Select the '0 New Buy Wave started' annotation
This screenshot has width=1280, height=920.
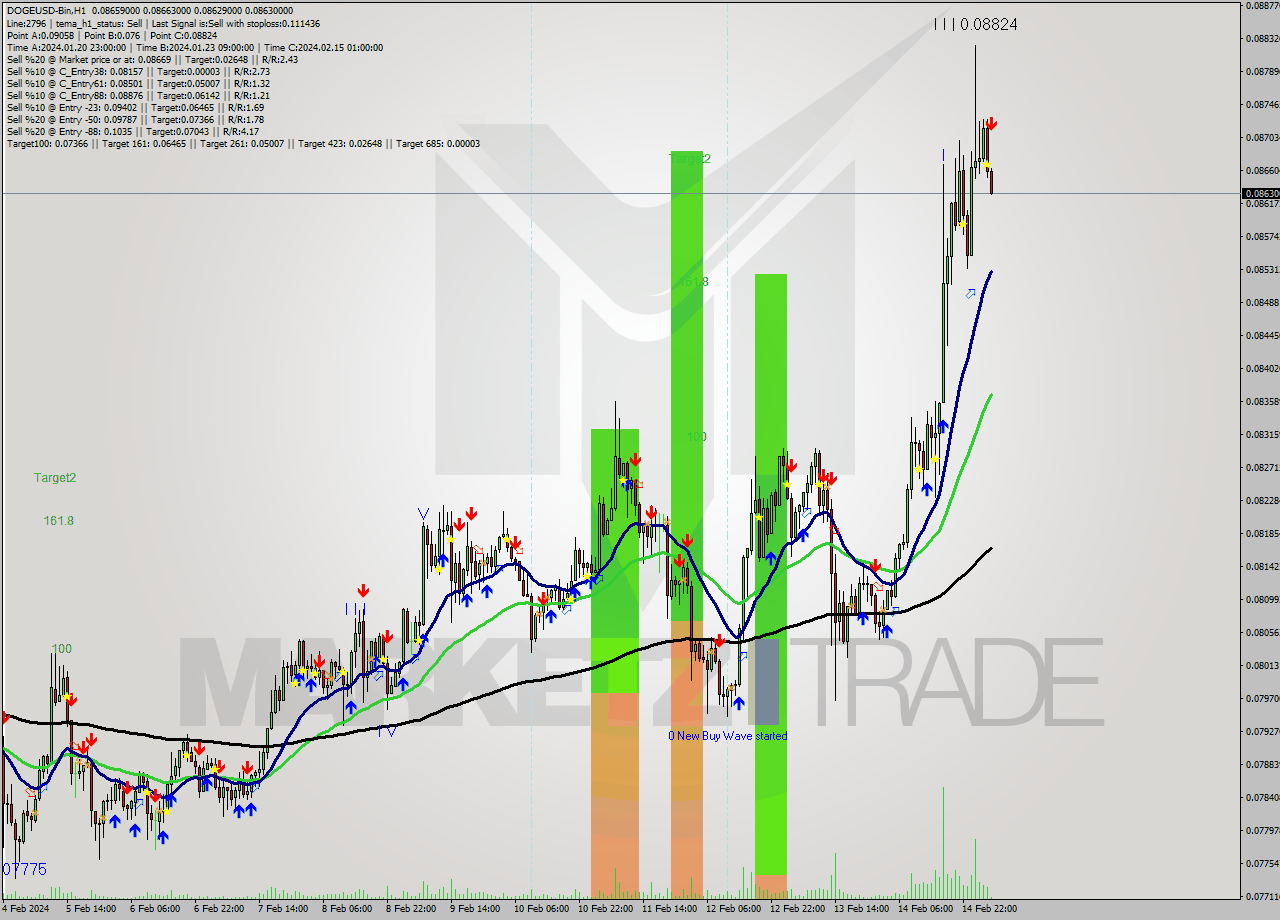[728, 736]
